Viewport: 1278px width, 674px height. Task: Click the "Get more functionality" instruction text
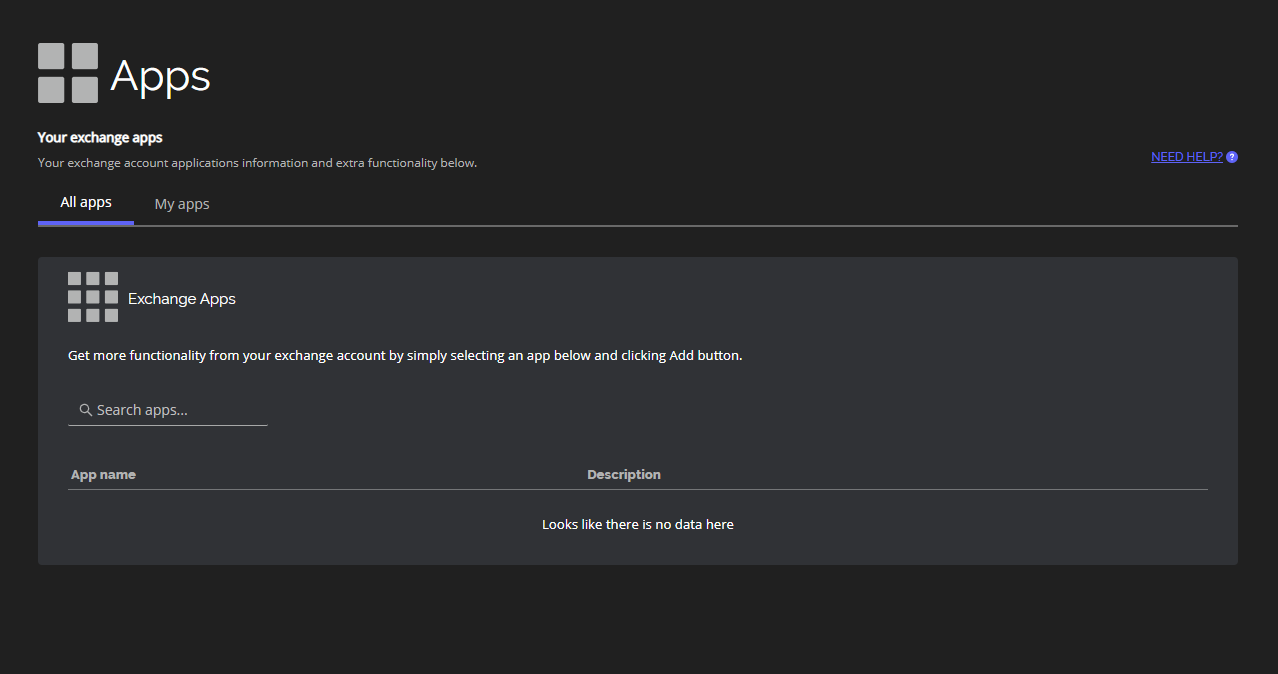point(405,355)
